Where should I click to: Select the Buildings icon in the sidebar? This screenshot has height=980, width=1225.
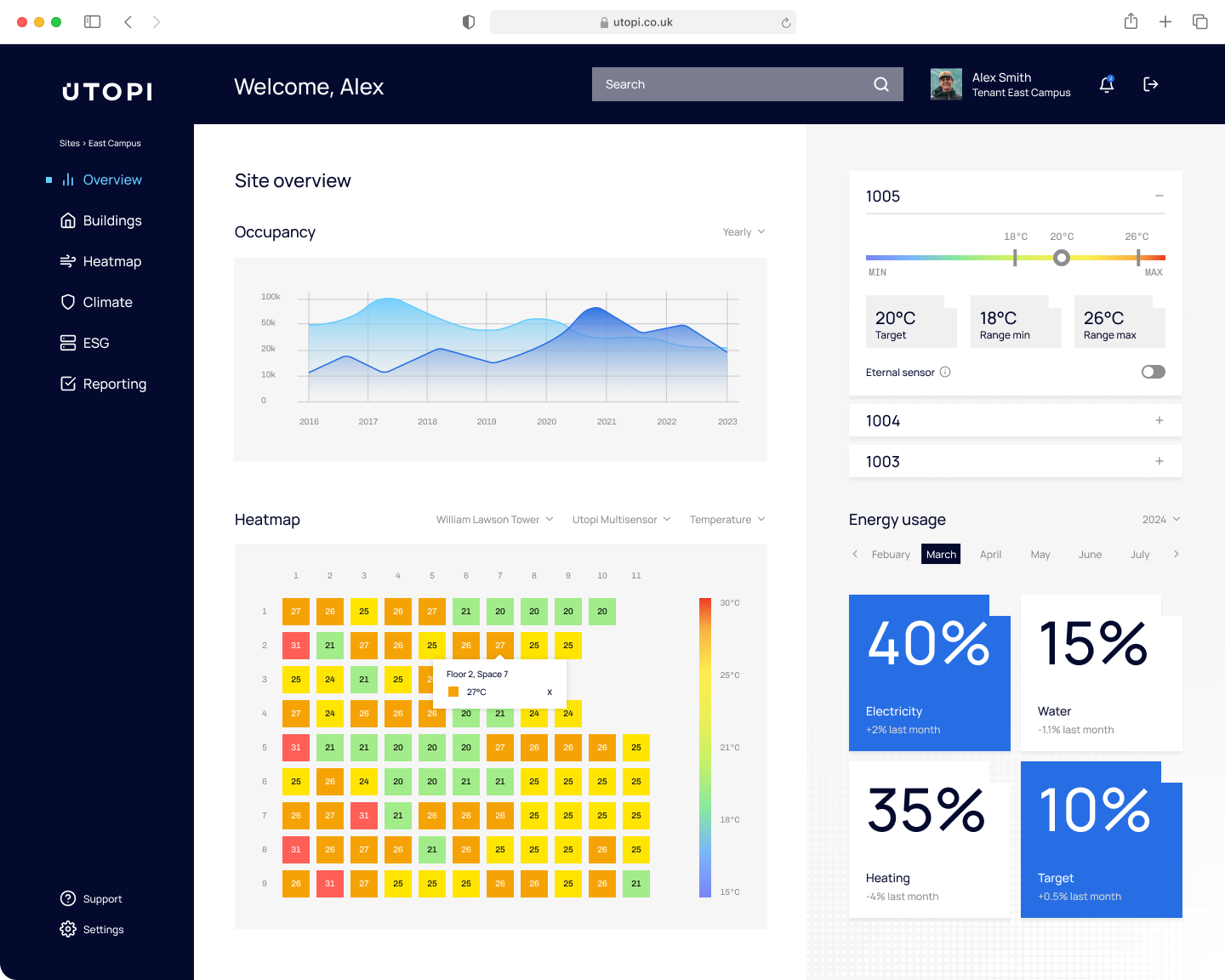[69, 220]
